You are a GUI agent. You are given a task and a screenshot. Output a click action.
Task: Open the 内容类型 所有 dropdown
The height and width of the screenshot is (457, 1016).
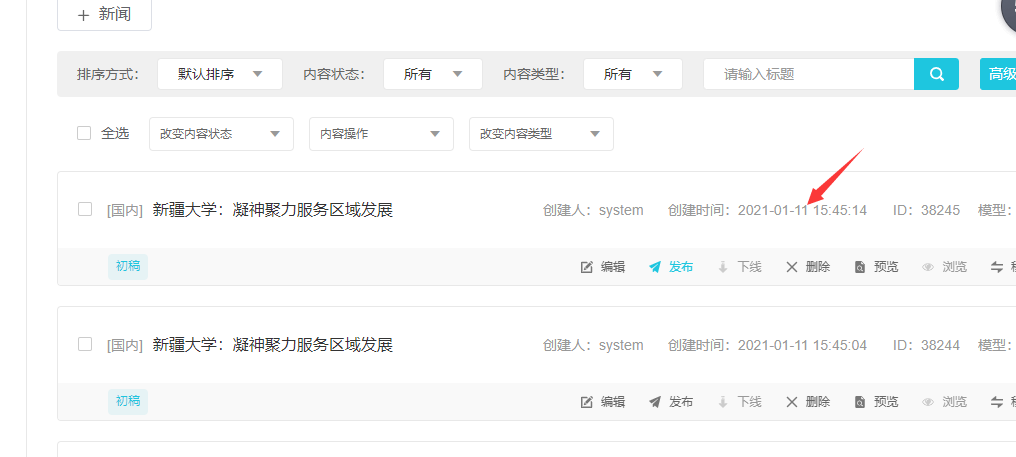click(633, 74)
